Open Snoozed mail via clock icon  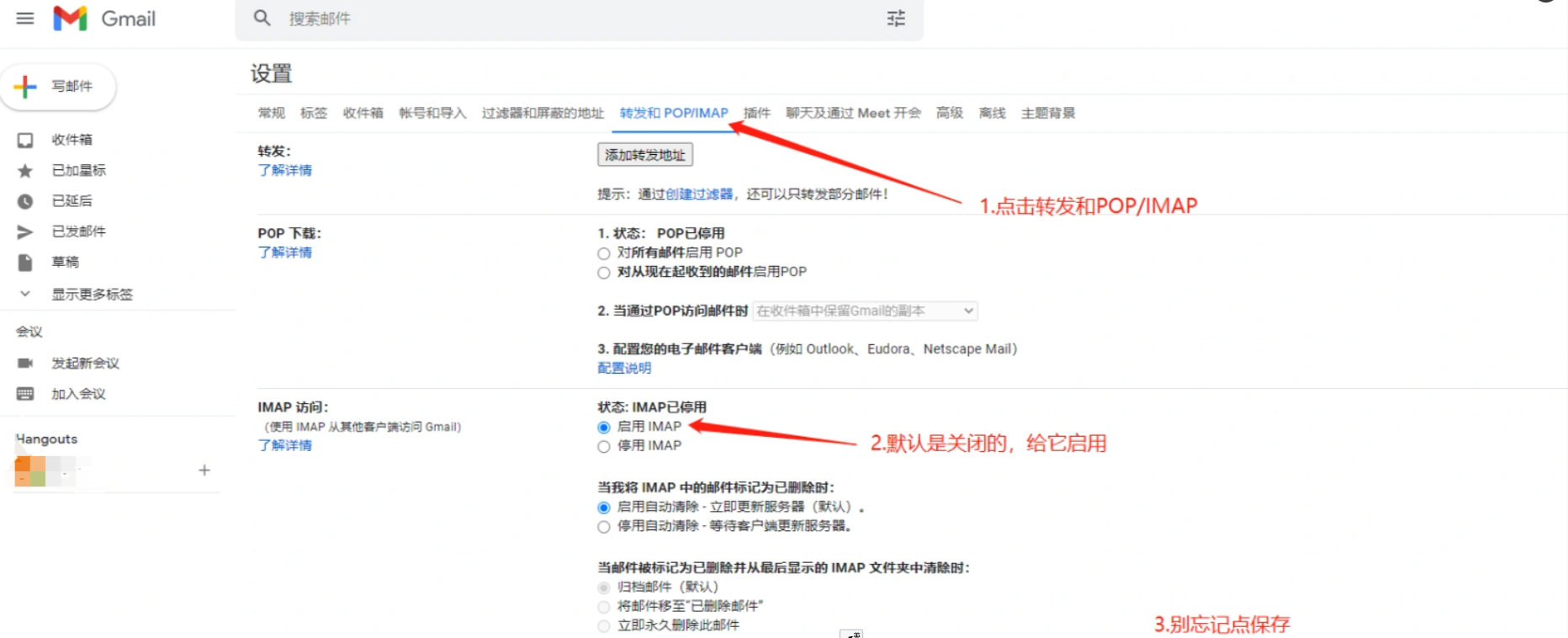tap(25, 201)
